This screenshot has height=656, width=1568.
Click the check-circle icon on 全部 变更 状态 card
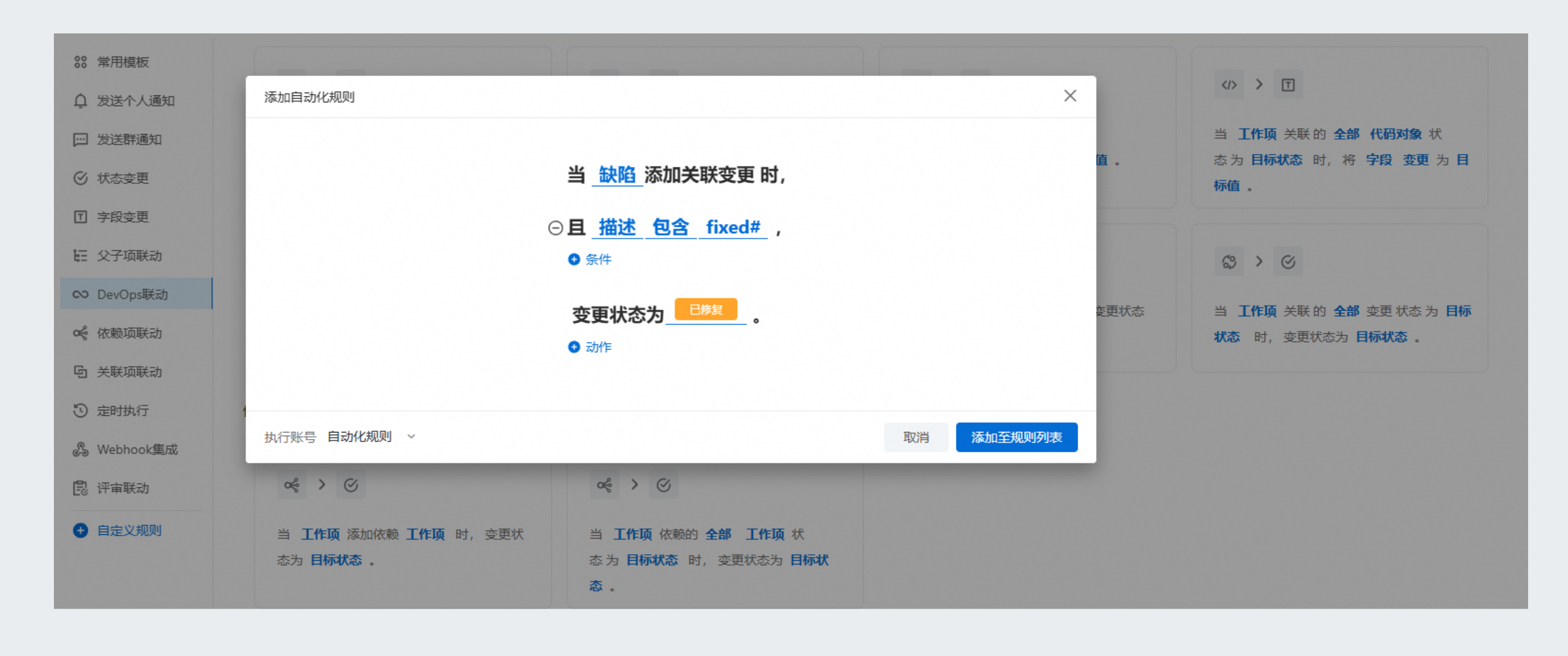point(1288,262)
